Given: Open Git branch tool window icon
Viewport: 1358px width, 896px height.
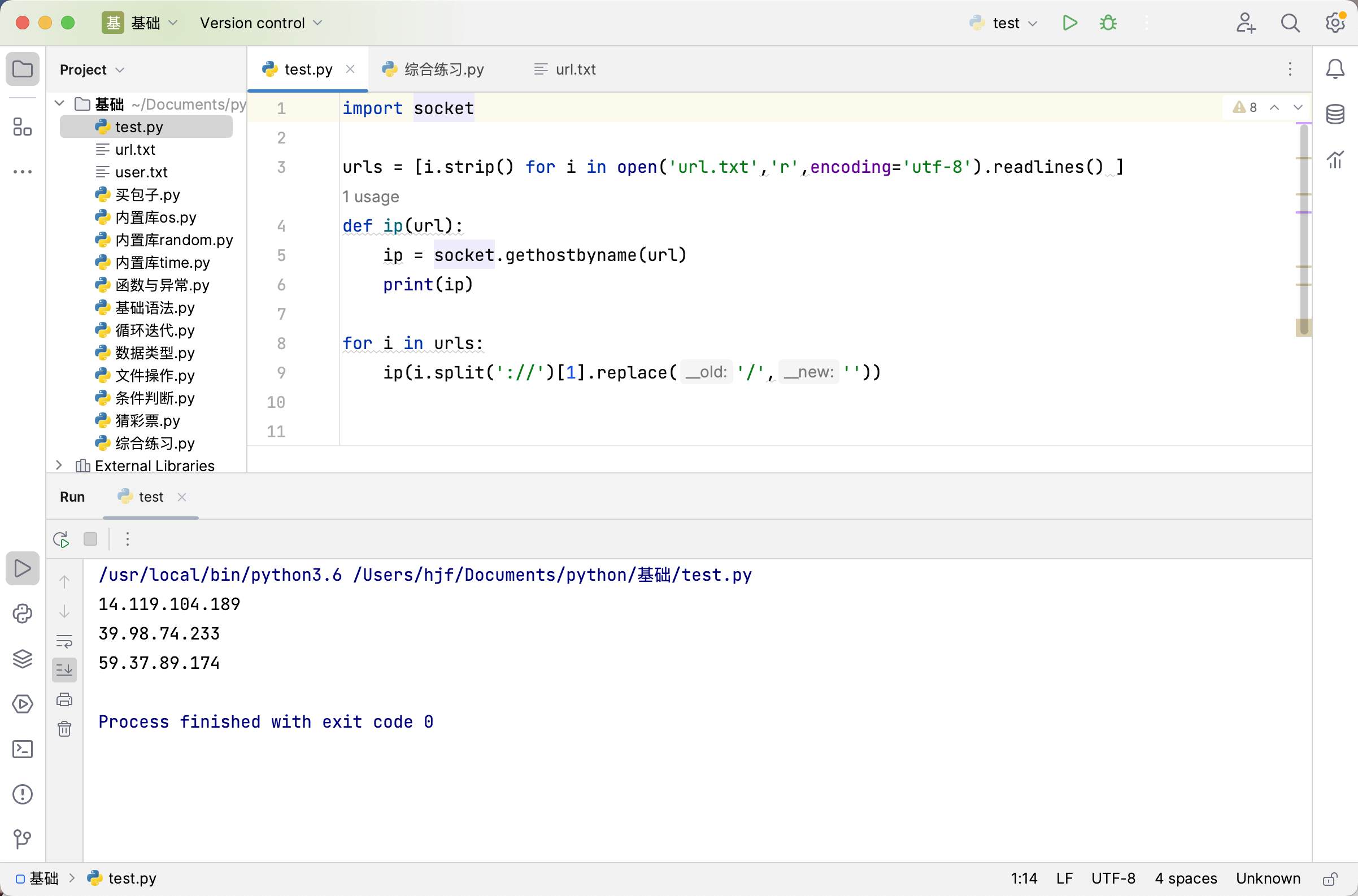Looking at the screenshot, I should [22, 840].
